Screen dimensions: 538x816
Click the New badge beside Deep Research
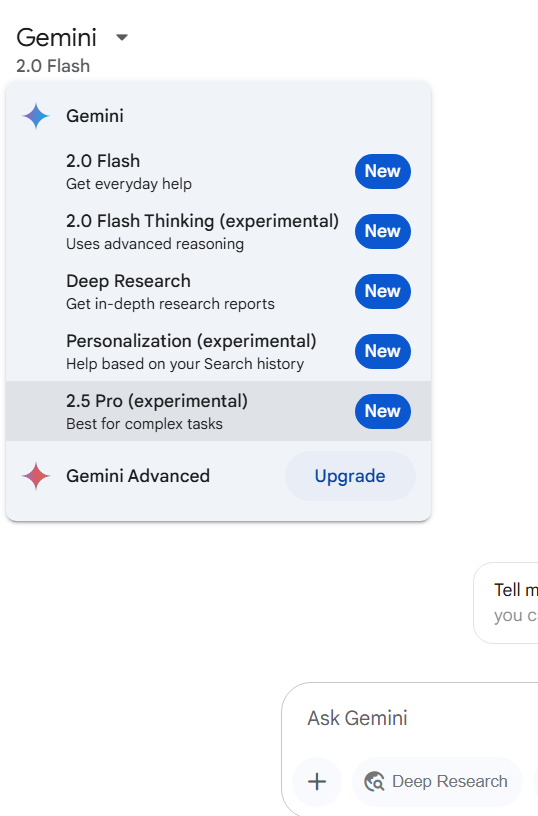click(x=383, y=291)
